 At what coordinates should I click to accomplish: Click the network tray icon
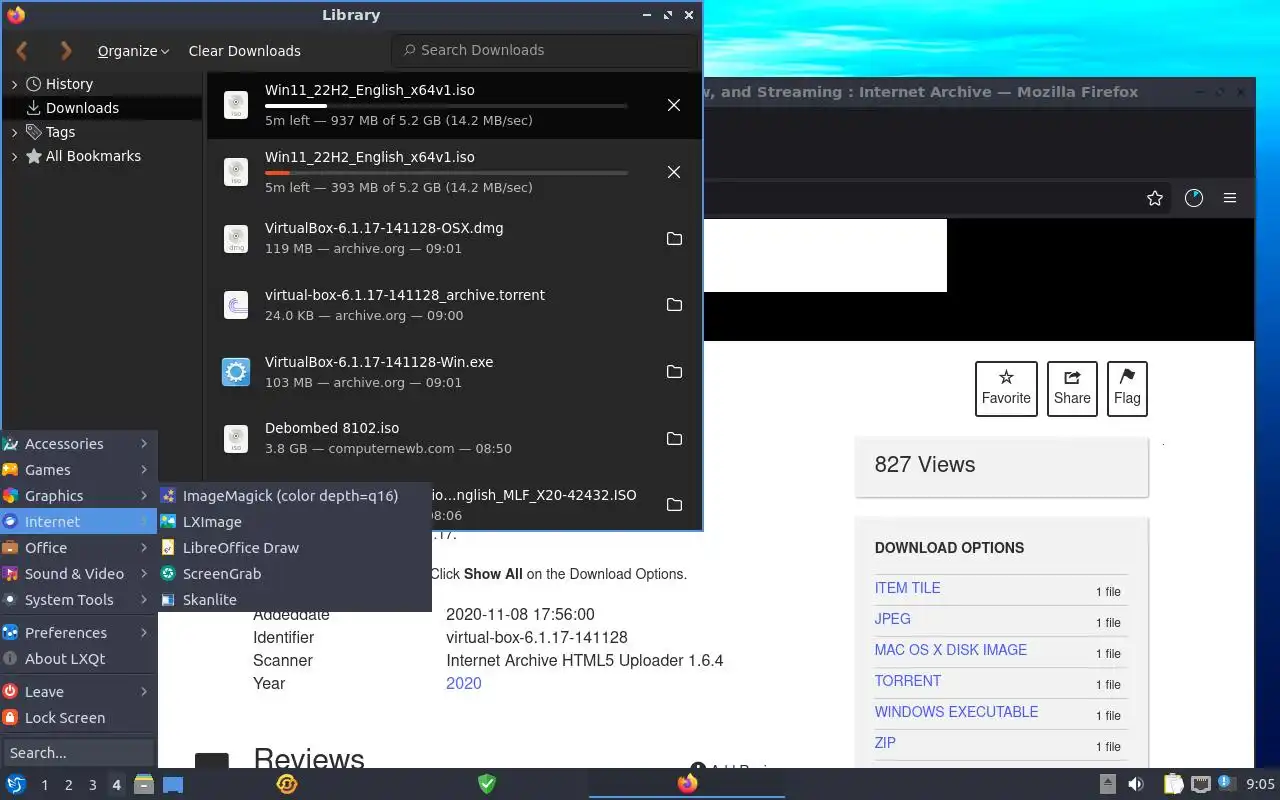(x=1201, y=784)
